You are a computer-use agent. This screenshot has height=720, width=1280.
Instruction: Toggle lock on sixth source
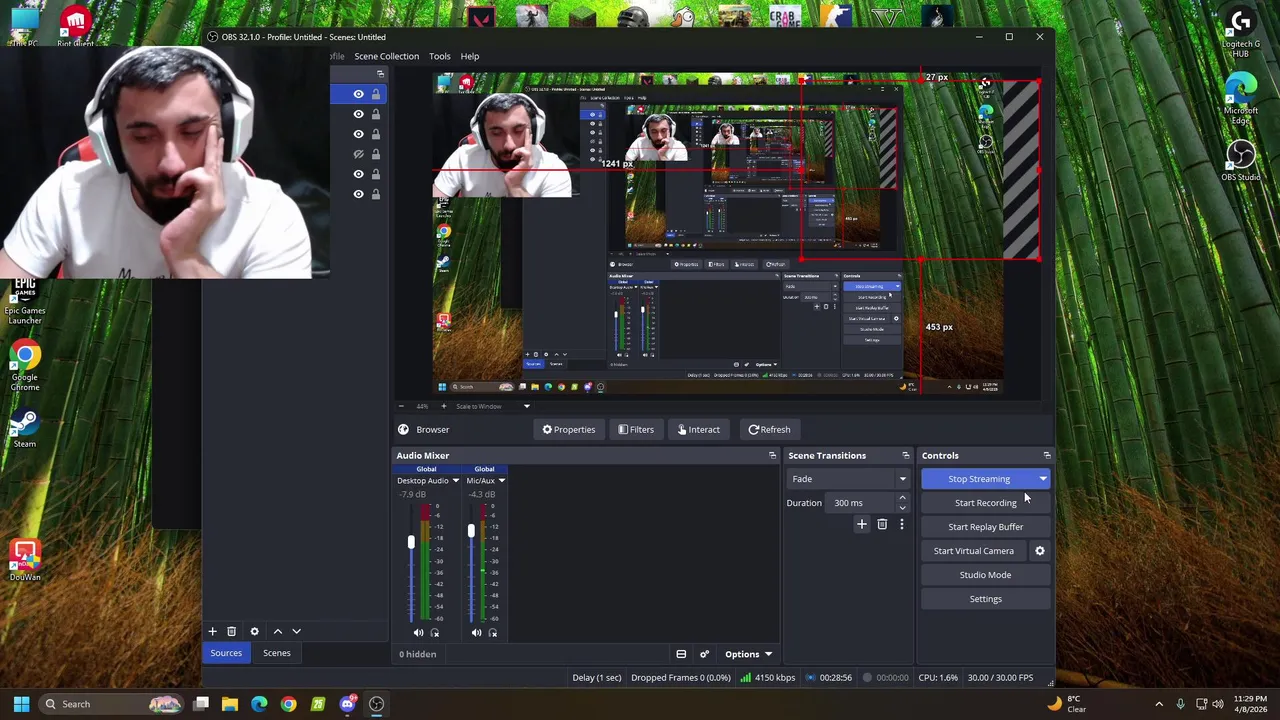[376, 194]
